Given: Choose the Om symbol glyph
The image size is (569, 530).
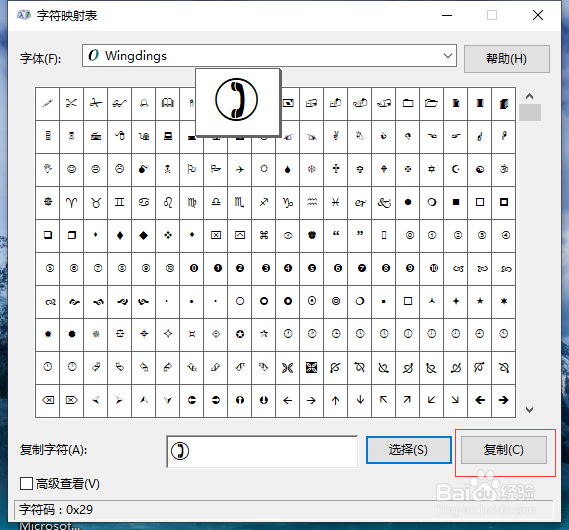Looking at the screenshot, I should 504,170.
